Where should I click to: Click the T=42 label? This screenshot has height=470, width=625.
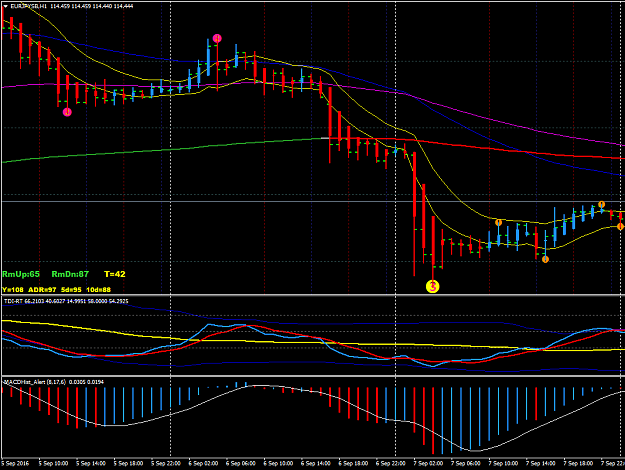coord(115,274)
